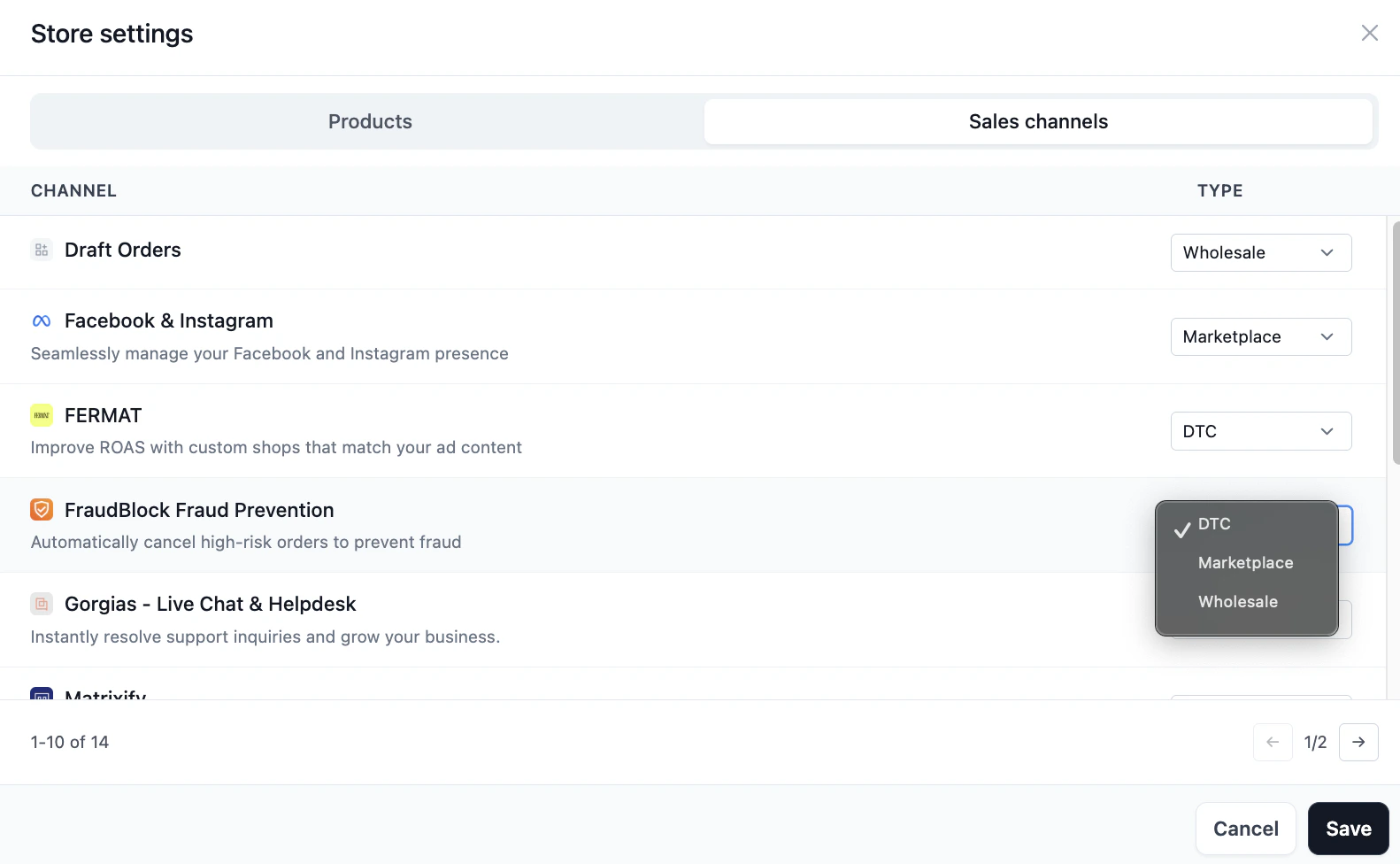Viewport: 1400px width, 864px height.
Task: Click the Draft Orders channel name
Action: 123,251
